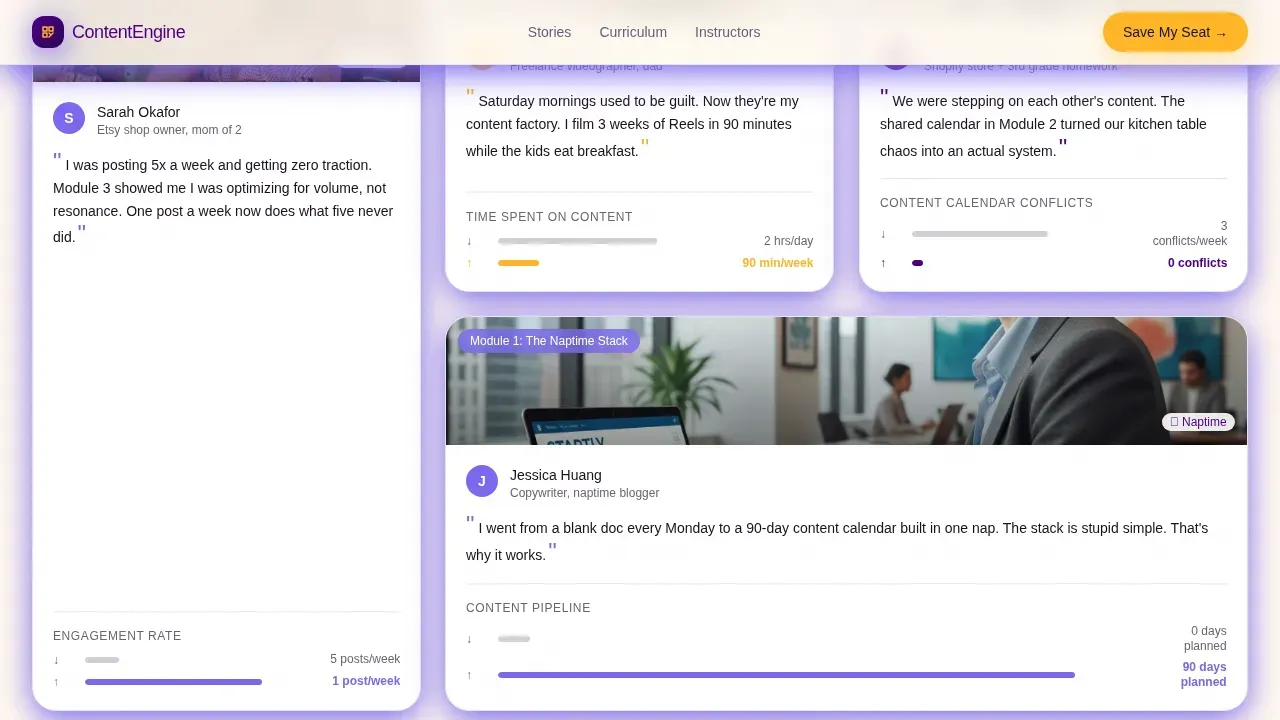Click the purple 1 post/week bar

tap(173, 682)
